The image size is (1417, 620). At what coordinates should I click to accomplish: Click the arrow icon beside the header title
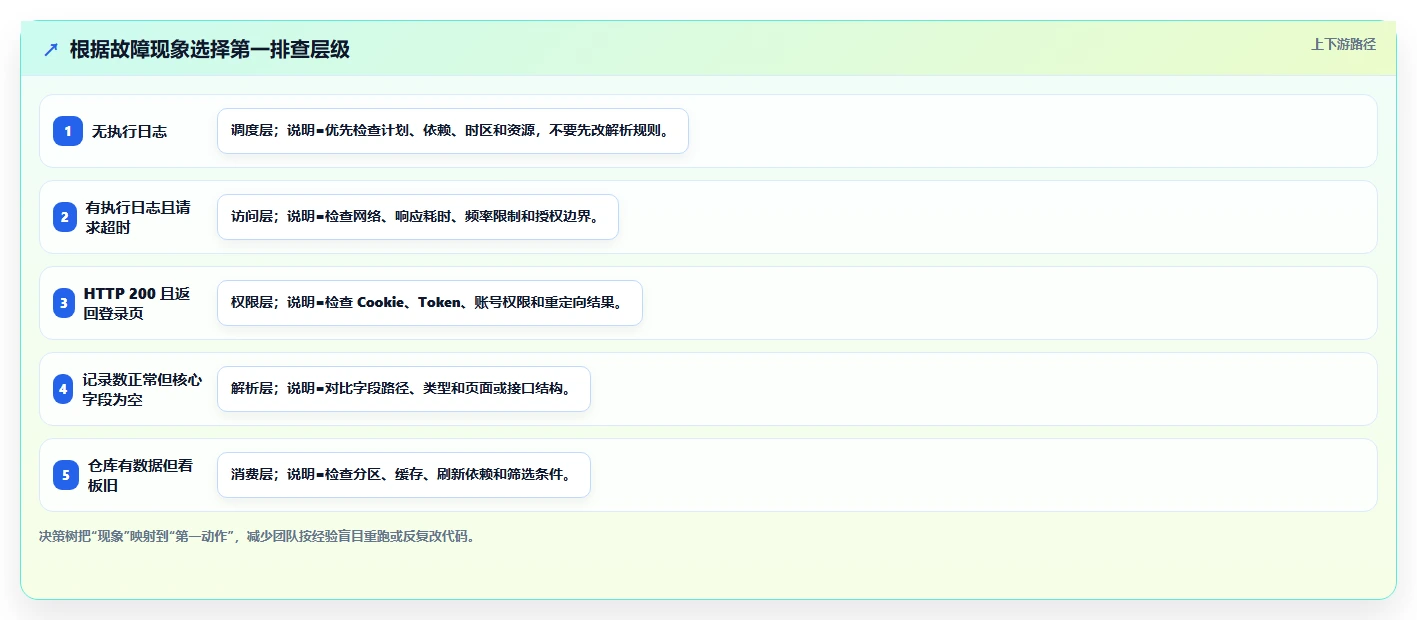51,50
